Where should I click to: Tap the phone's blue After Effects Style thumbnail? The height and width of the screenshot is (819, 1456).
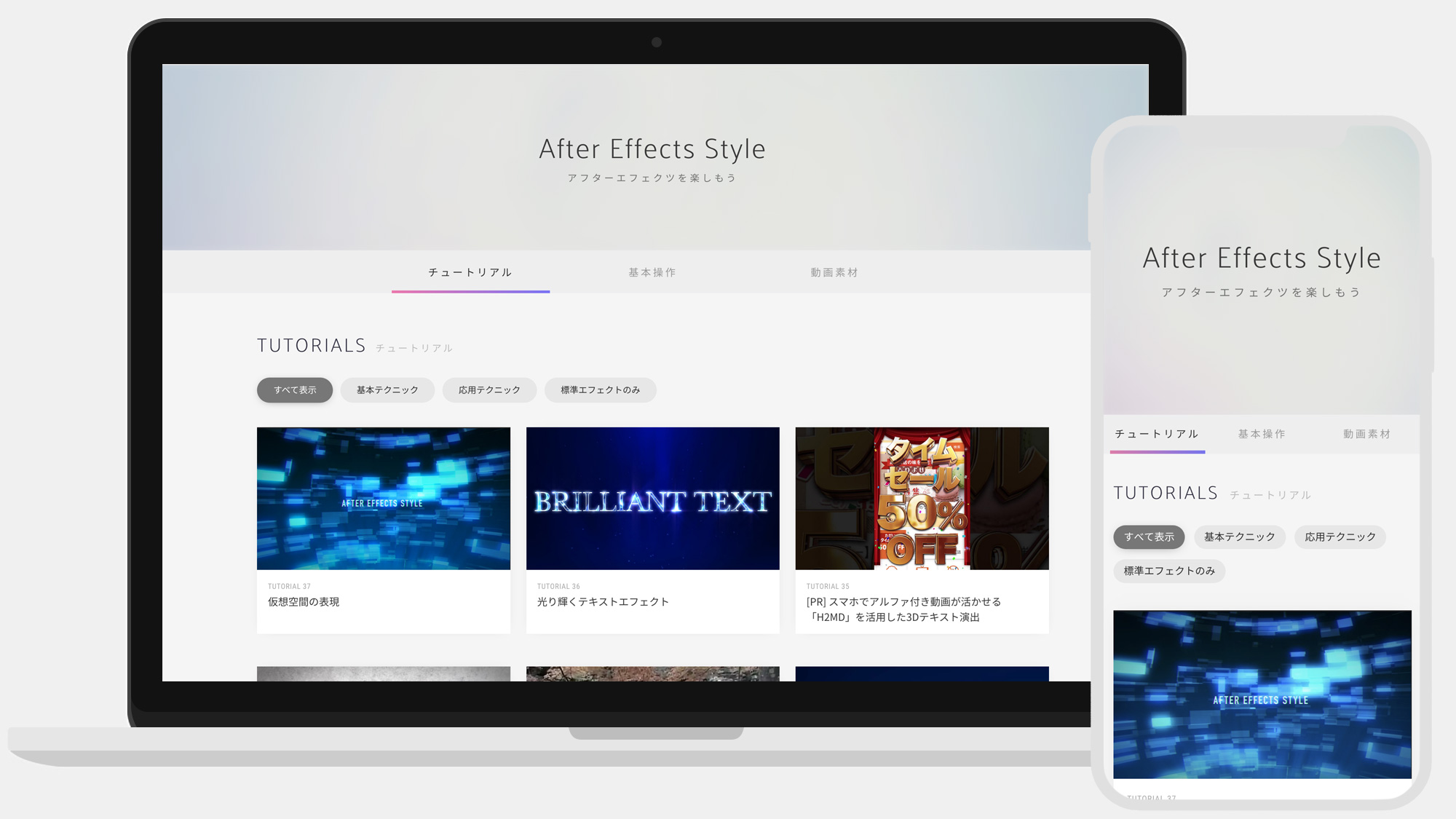click(x=1262, y=695)
